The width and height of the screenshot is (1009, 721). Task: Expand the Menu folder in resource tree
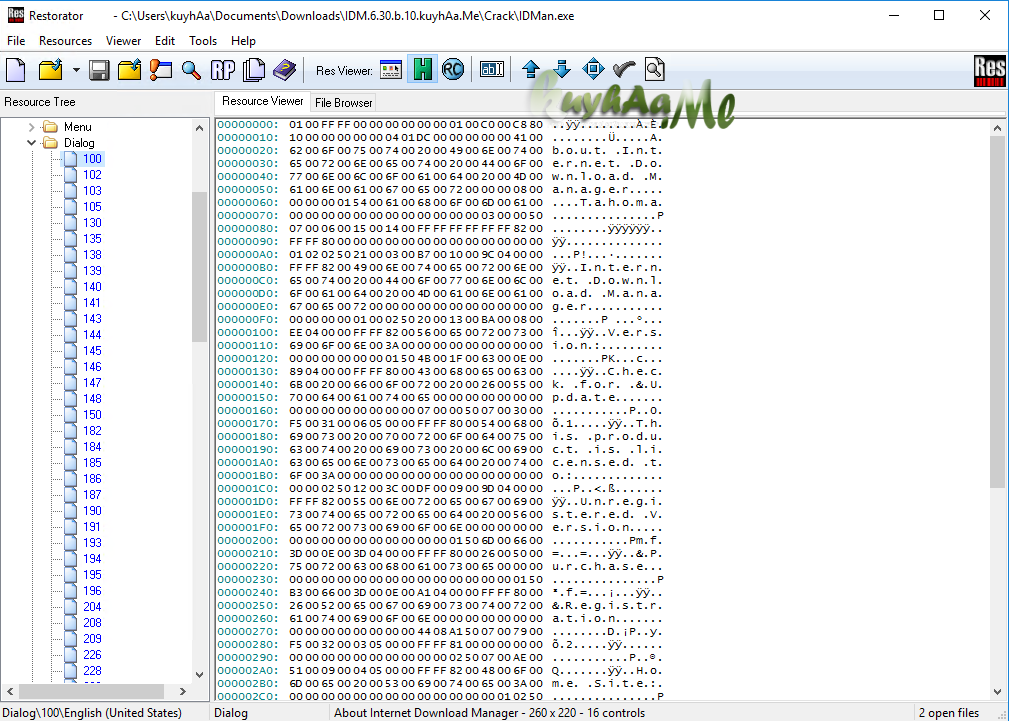[x=31, y=127]
